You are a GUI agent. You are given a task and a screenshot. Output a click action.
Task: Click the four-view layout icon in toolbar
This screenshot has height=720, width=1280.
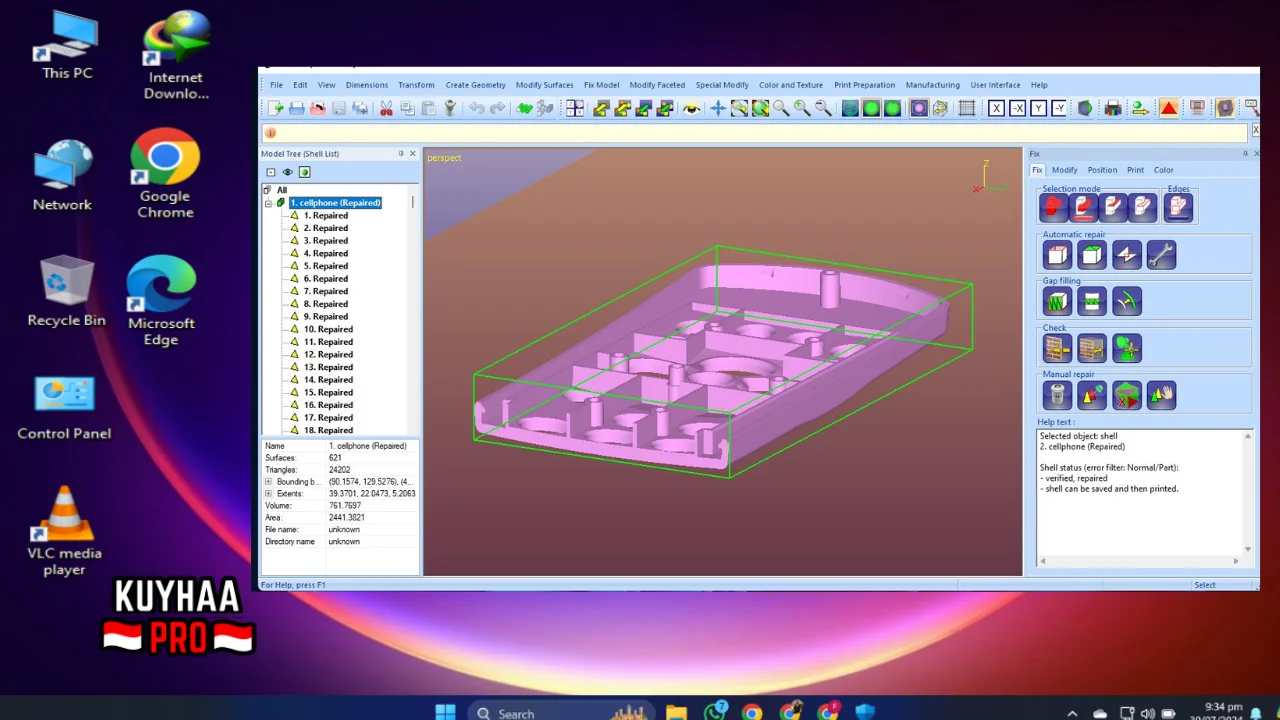click(x=575, y=108)
